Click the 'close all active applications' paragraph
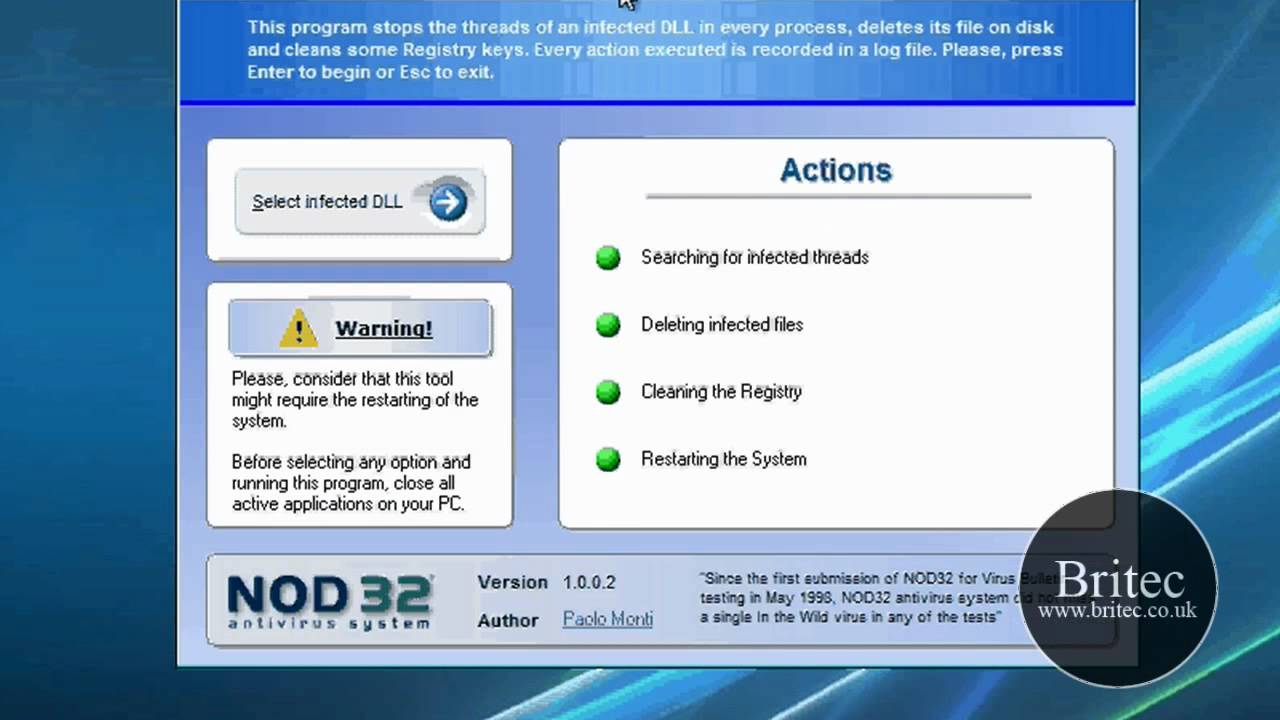This screenshot has width=1280, height=720. pos(351,483)
